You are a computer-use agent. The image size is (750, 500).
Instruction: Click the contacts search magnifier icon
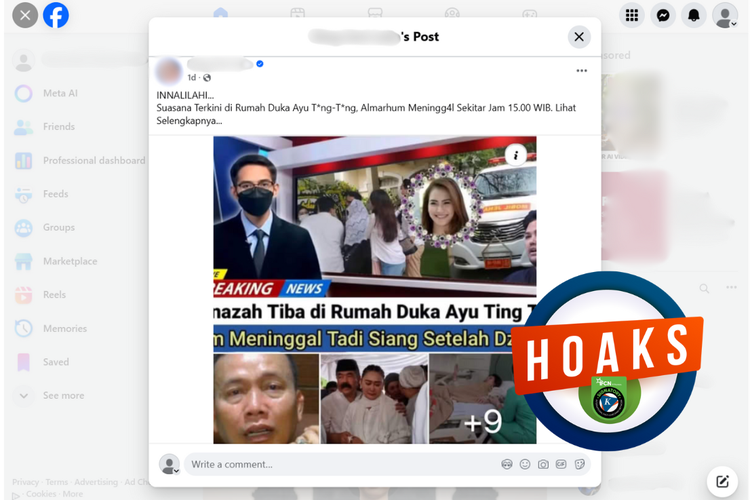click(704, 288)
